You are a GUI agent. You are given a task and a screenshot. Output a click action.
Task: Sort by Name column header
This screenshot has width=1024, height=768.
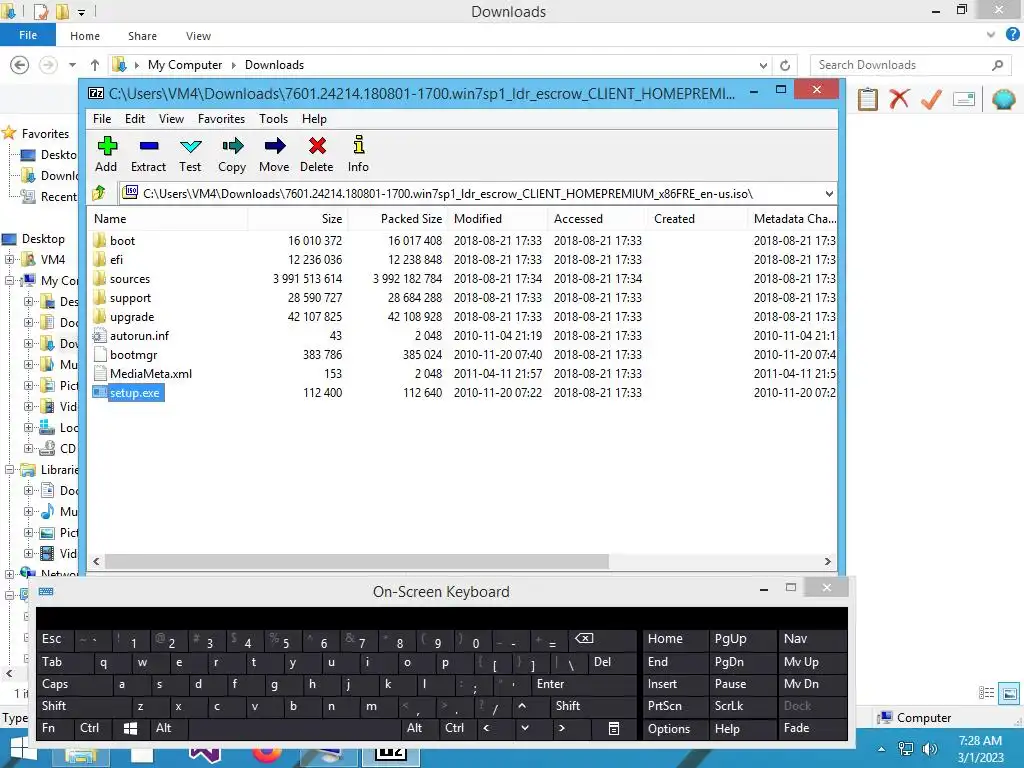(x=167, y=219)
